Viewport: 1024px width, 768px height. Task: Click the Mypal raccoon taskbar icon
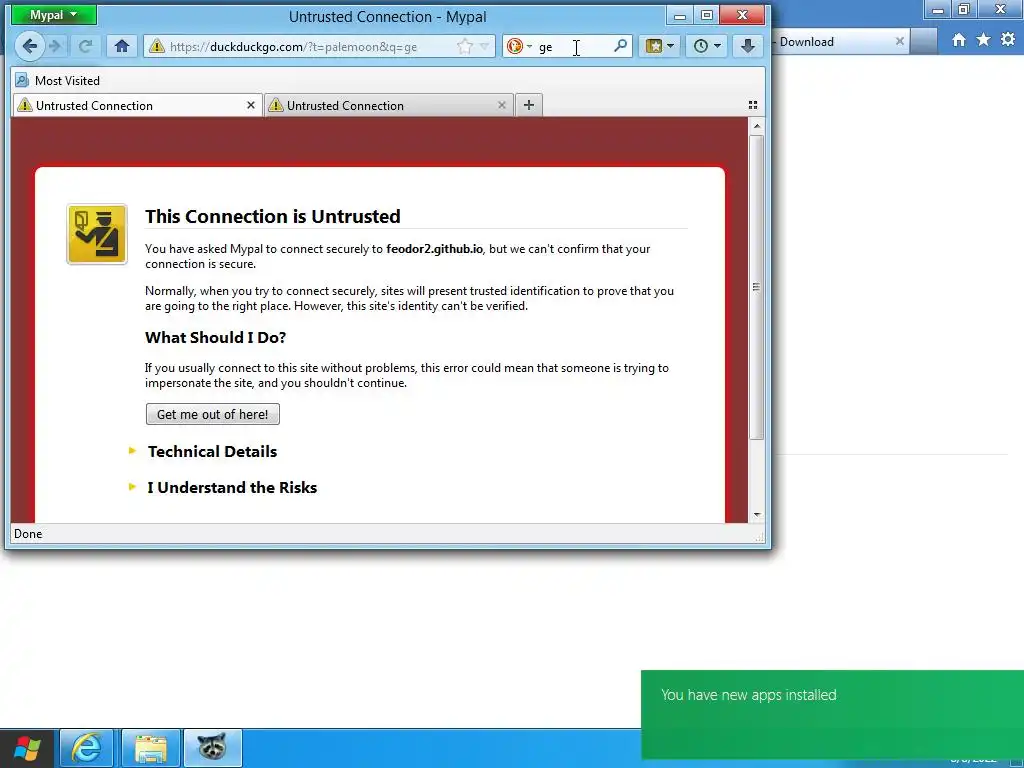212,748
